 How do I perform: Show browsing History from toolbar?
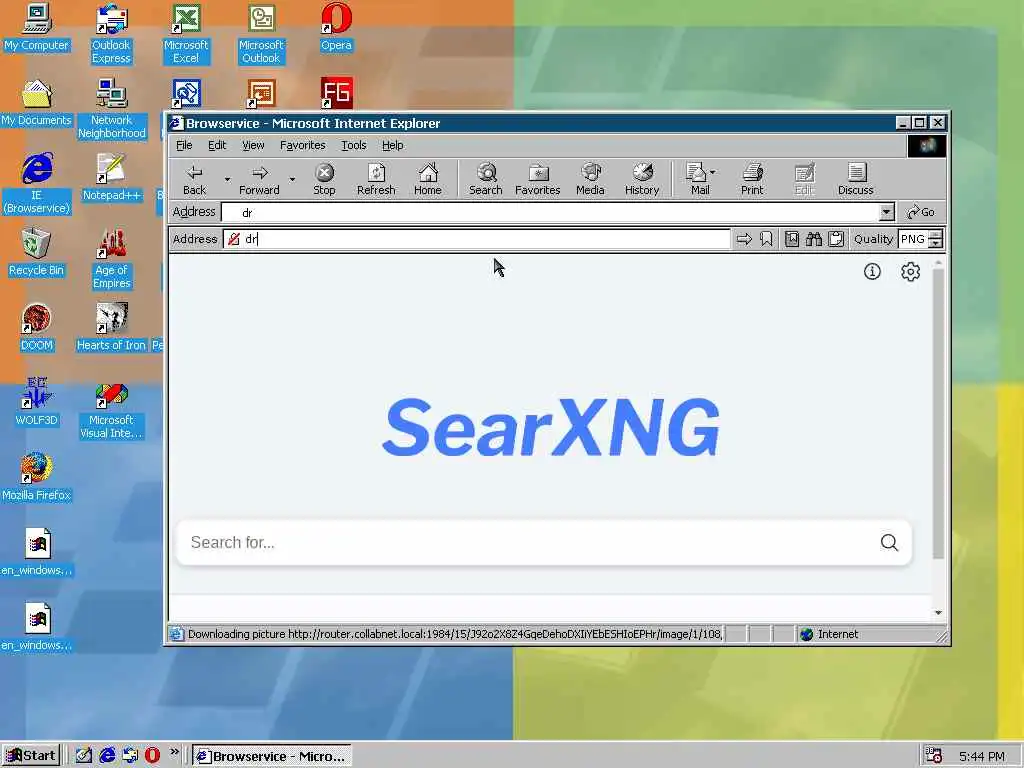pyautogui.click(x=642, y=179)
